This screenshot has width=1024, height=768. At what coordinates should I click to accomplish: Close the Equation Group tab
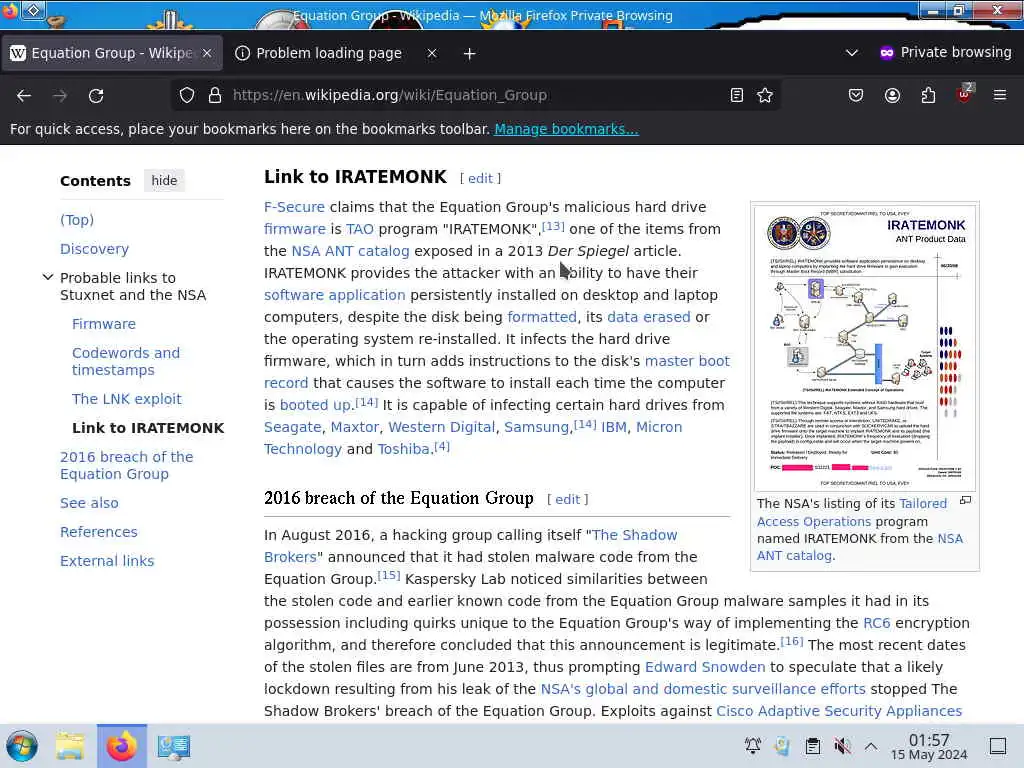point(207,53)
